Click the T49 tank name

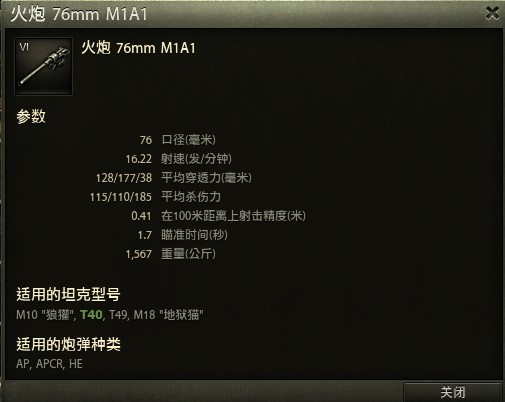[118, 315]
